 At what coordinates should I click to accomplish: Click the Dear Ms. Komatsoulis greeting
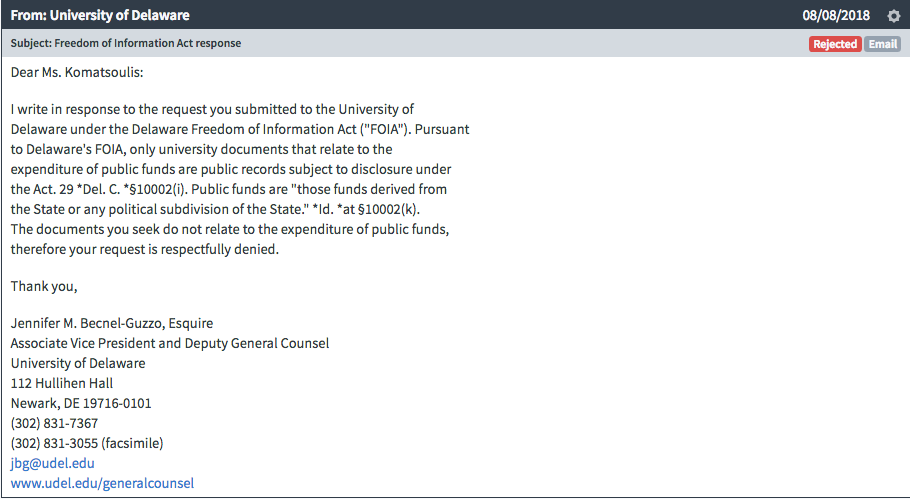coord(77,73)
